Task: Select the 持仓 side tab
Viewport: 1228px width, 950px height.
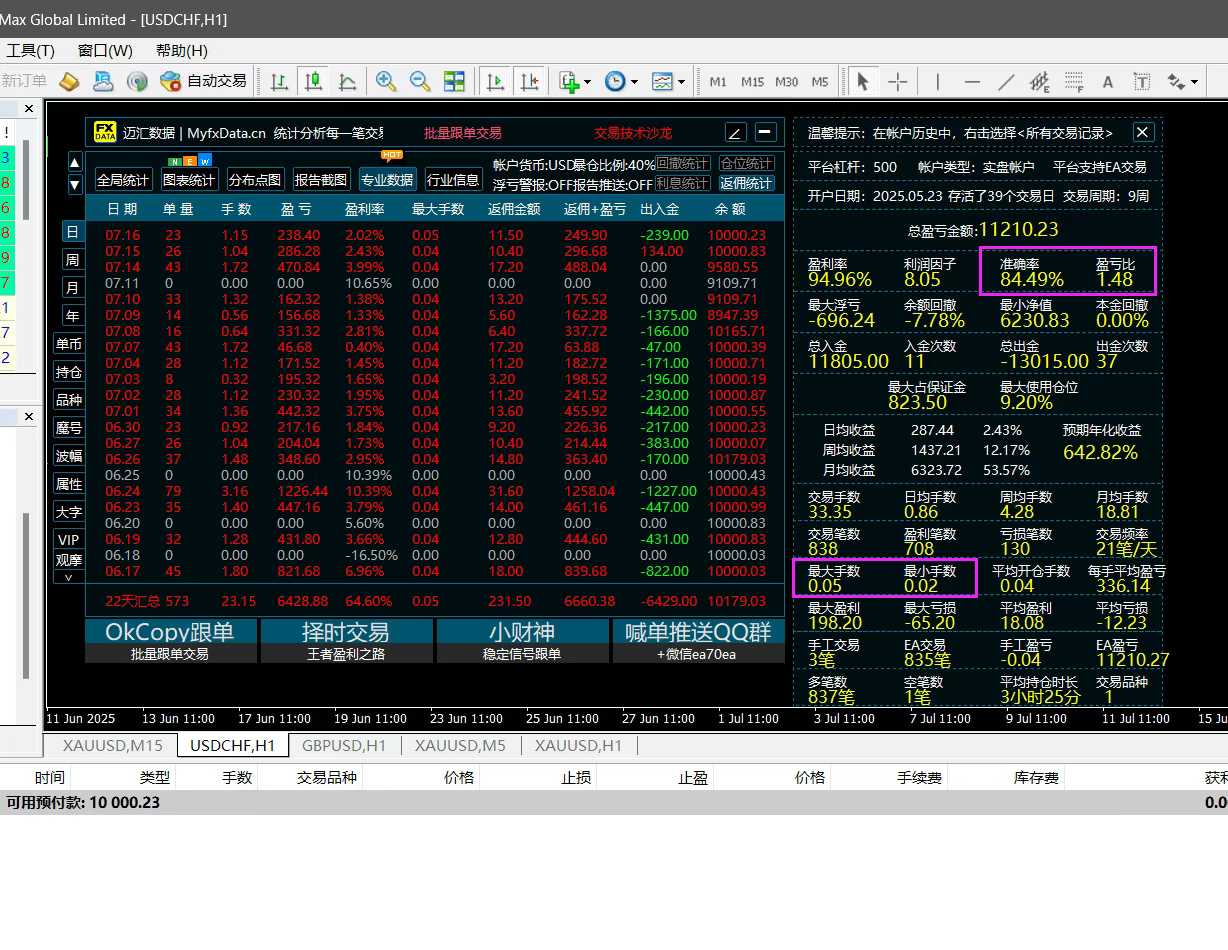Action: [x=69, y=372]
